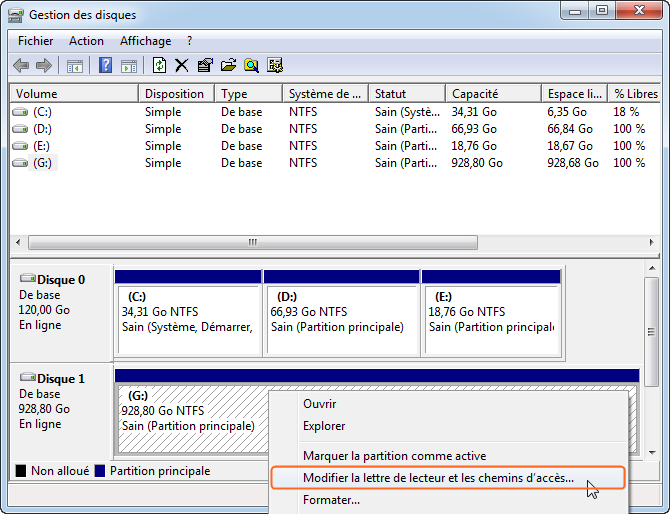Click the Sain (Systè... status cell
The image size is (670, 514).
(x=407, y=112)
